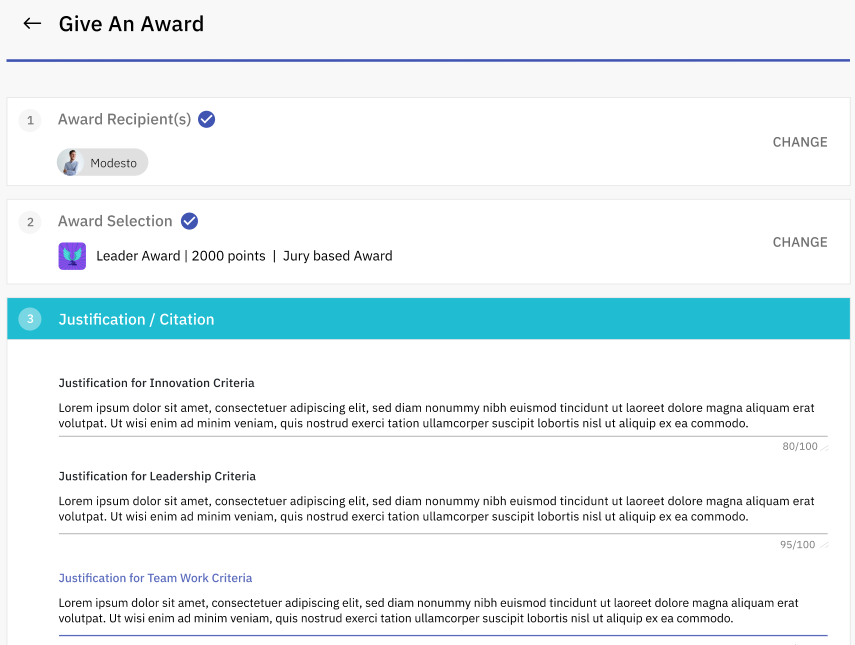This screenshot has width=855, height=645.
Task: Select the Modesto recipient chip
Action: click(103, 162)
